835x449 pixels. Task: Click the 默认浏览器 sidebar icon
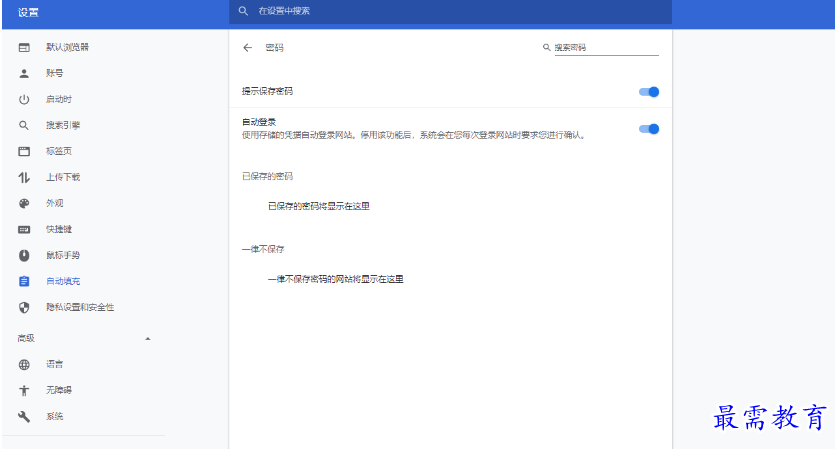click(24, 47)
